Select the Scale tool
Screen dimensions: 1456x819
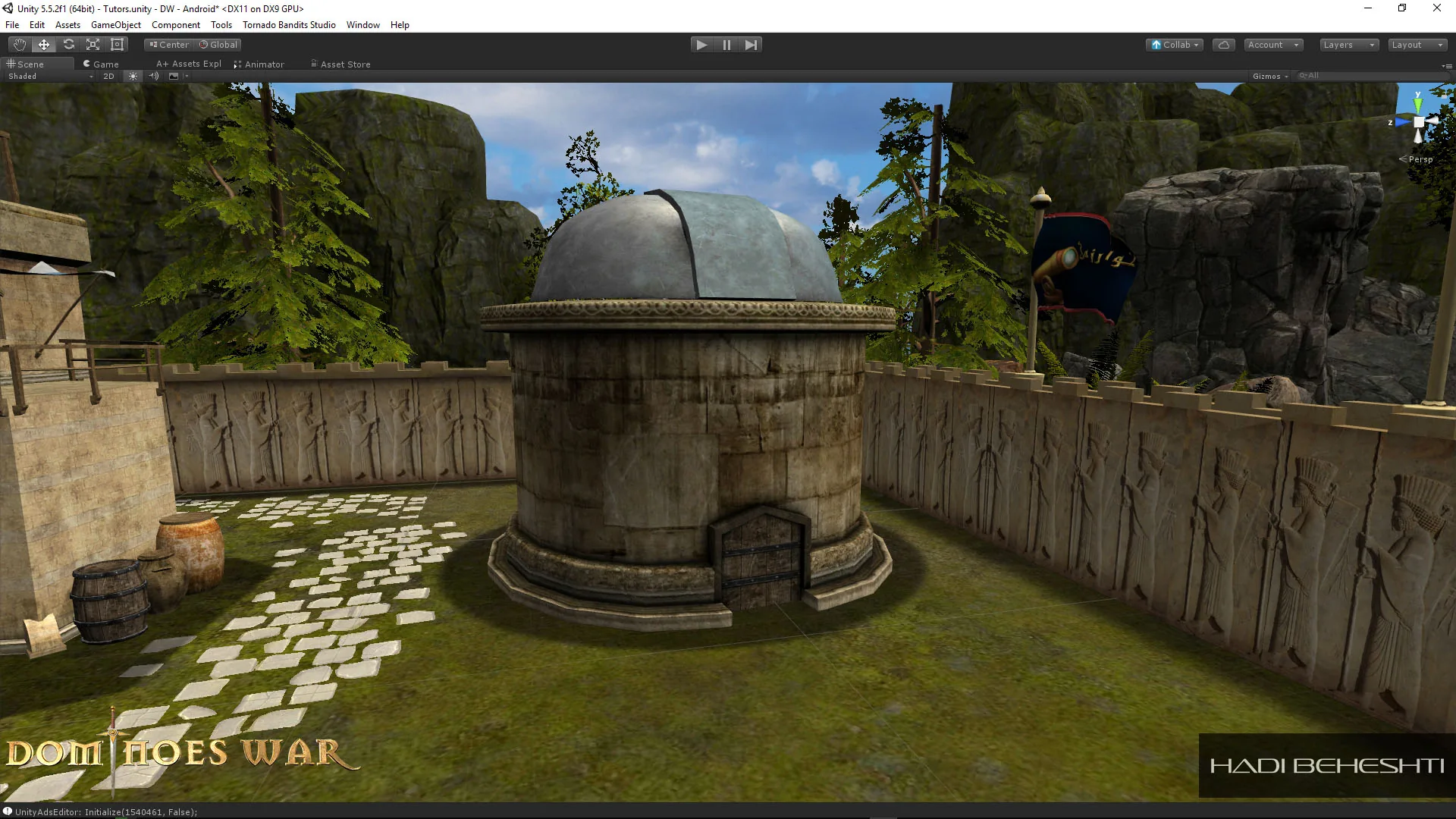coord(93,45)
